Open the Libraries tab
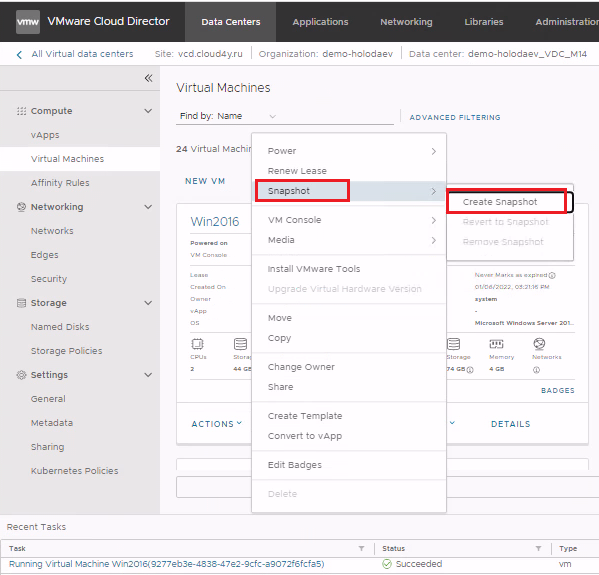 [x=484, y=22]
